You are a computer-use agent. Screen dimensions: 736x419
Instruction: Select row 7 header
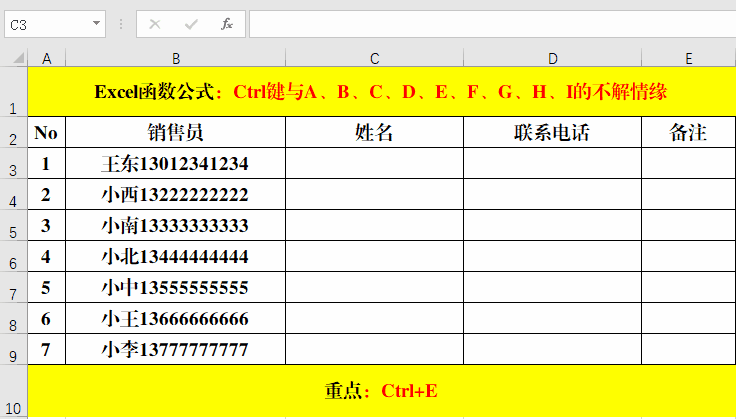point(13,287)
